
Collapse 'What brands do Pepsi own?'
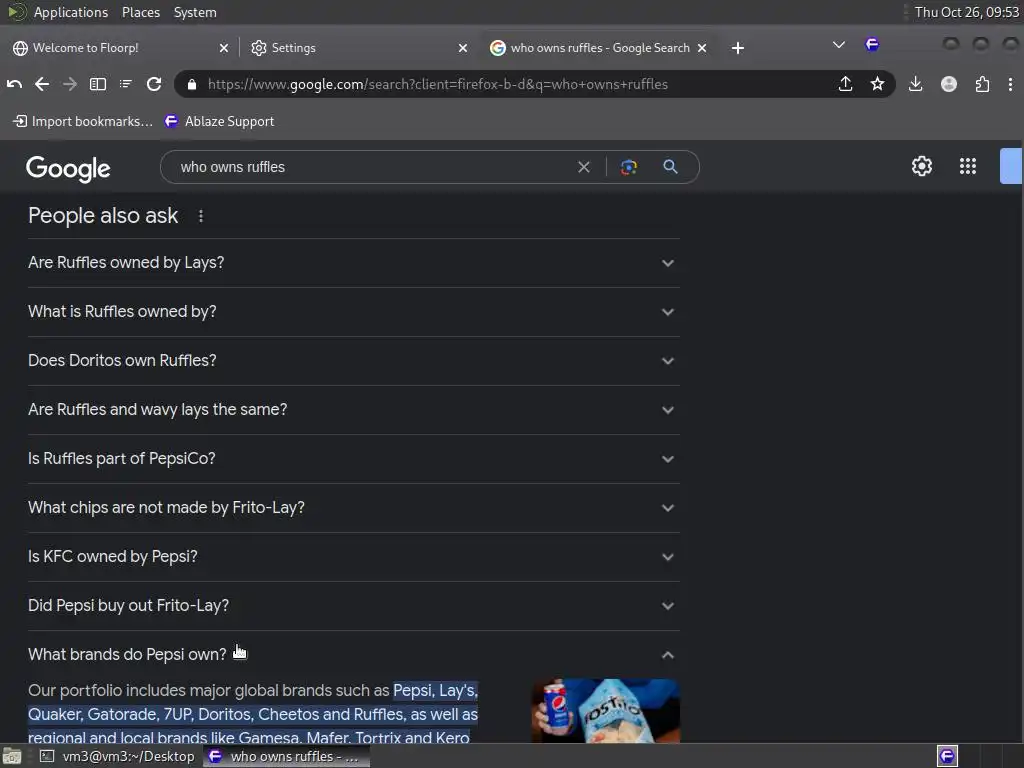pyautogui.click(x=353, y=654)
